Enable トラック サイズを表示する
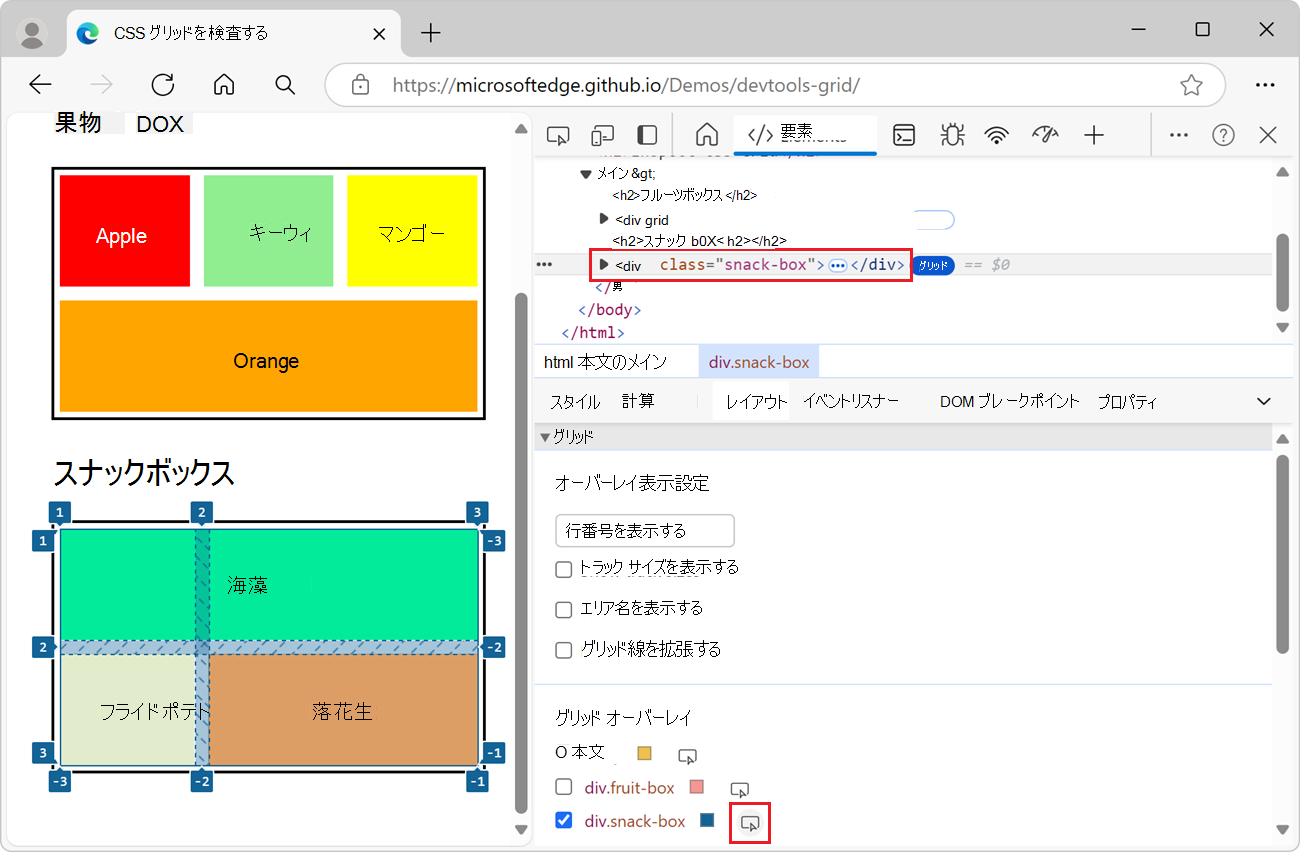 [563, 568]
